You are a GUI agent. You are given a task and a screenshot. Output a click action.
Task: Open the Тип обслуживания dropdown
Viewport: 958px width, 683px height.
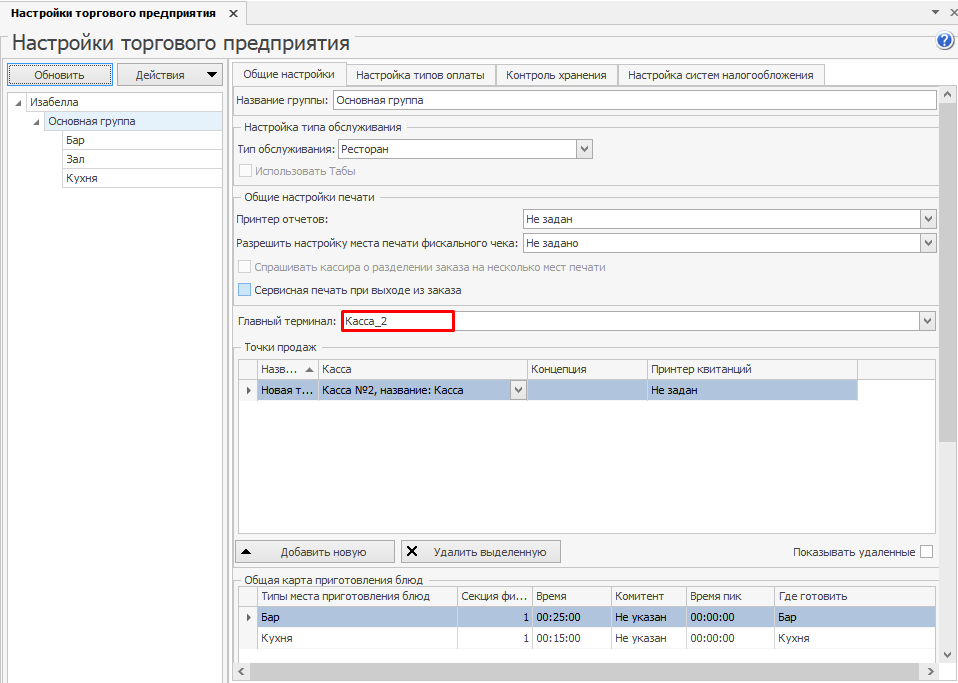585,149
